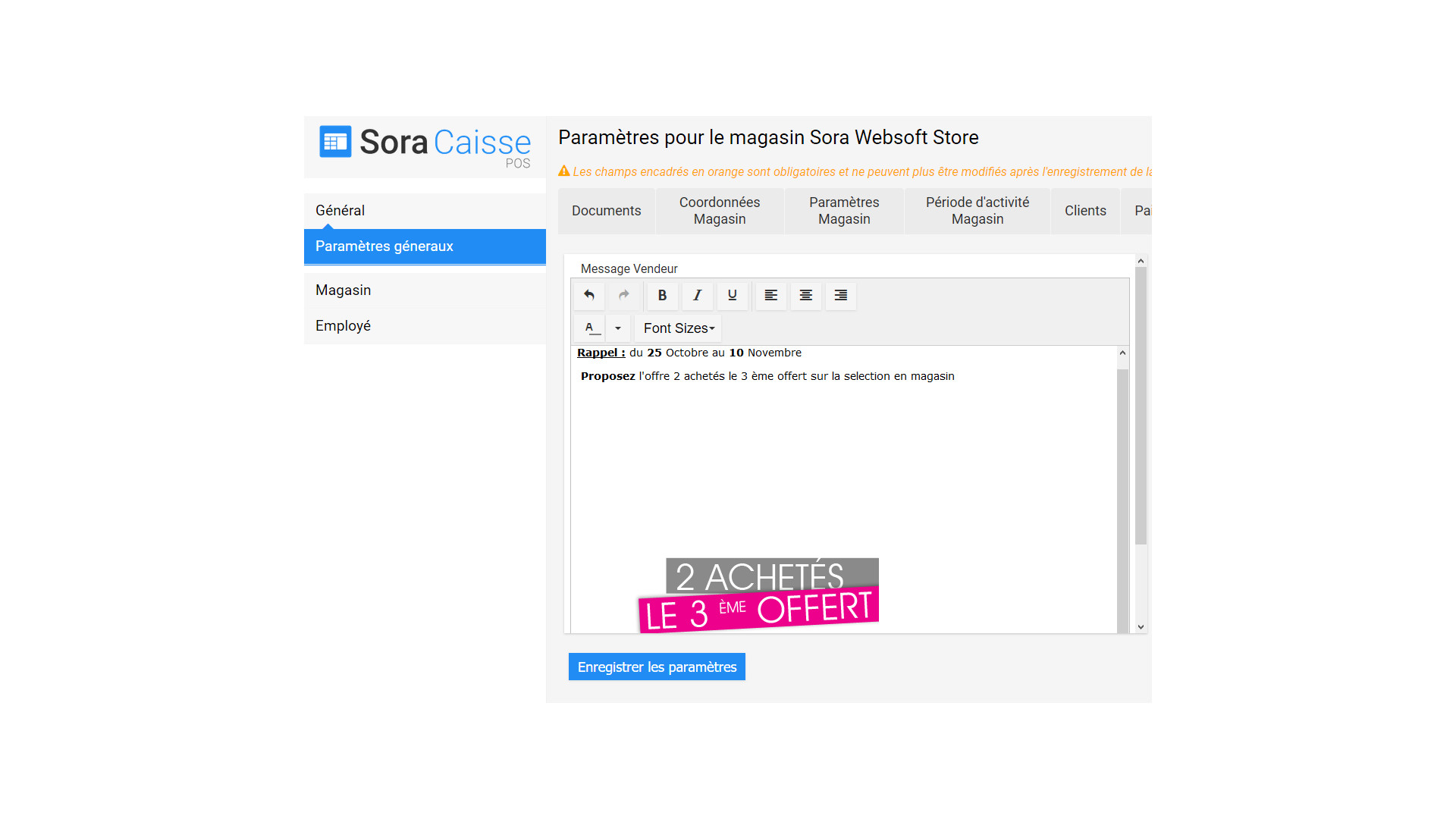Toggle bold formatting in the message editor
1456x819 pixels.
662,296
